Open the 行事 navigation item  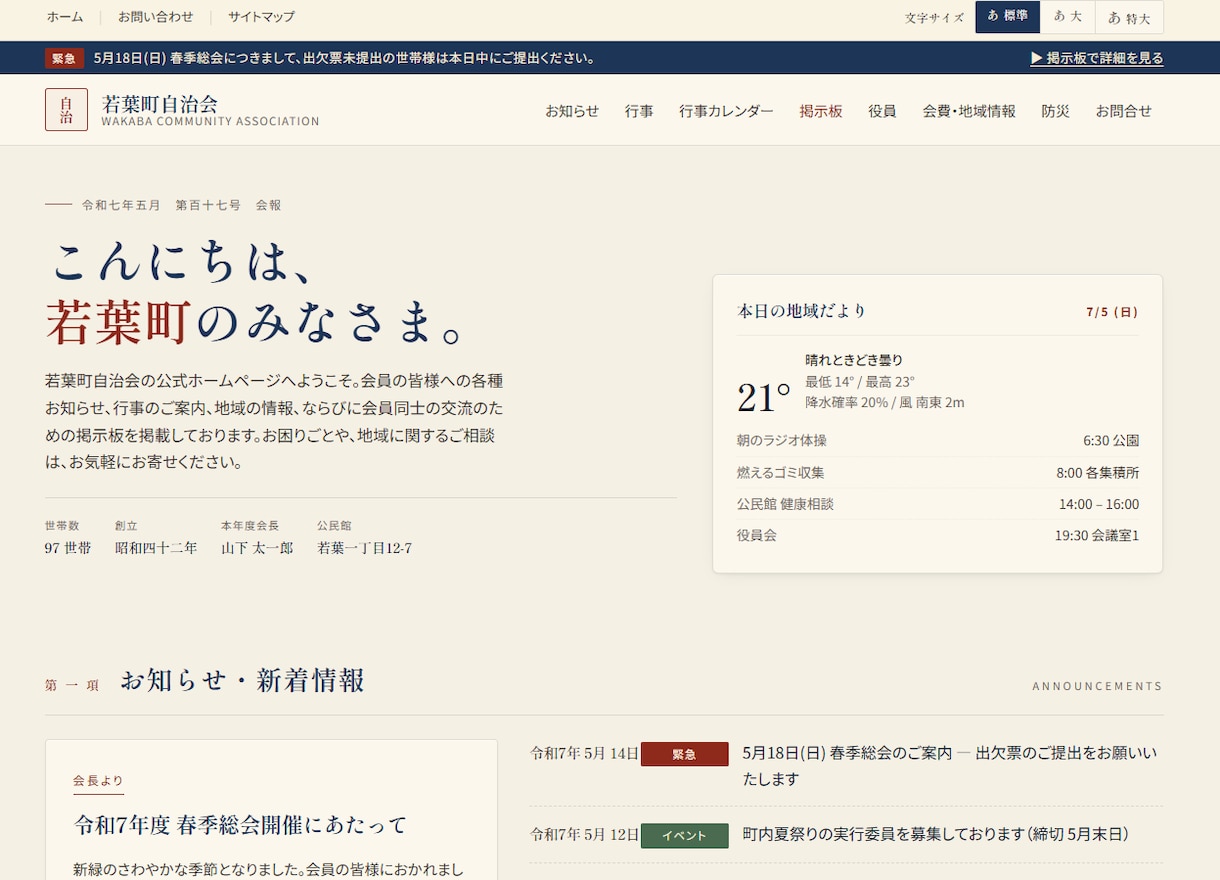point(639,111)
